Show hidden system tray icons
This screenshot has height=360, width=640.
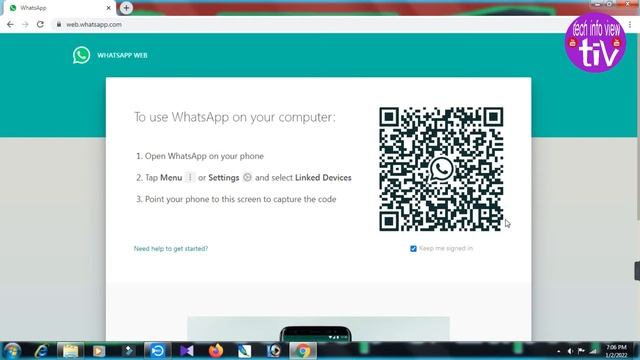[558, 351]
